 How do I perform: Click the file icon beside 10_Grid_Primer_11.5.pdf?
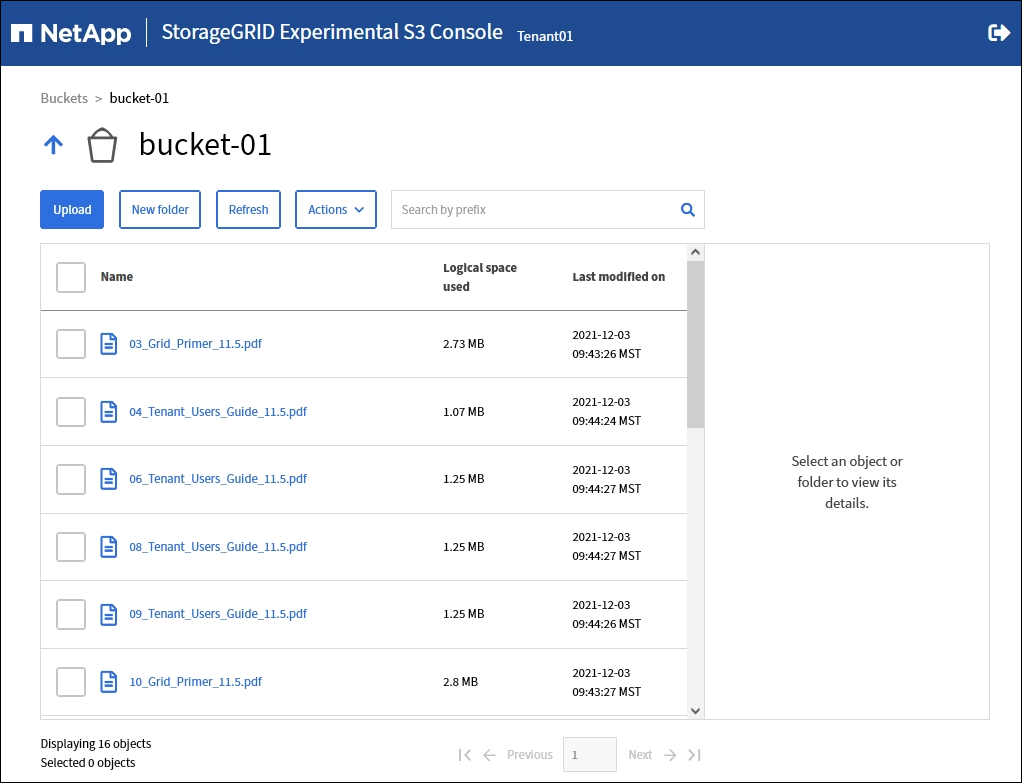(x=109, y=682)
